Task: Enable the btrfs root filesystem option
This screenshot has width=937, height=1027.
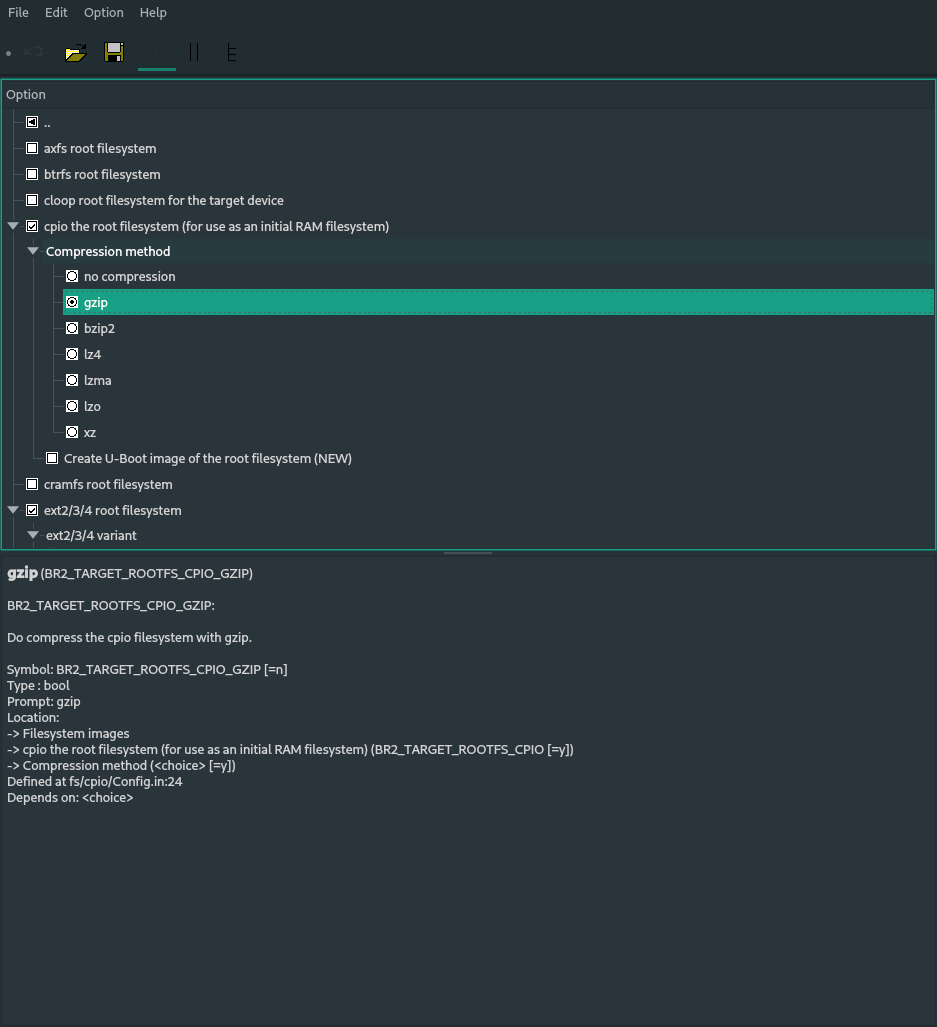Action: tap(32, 174)
